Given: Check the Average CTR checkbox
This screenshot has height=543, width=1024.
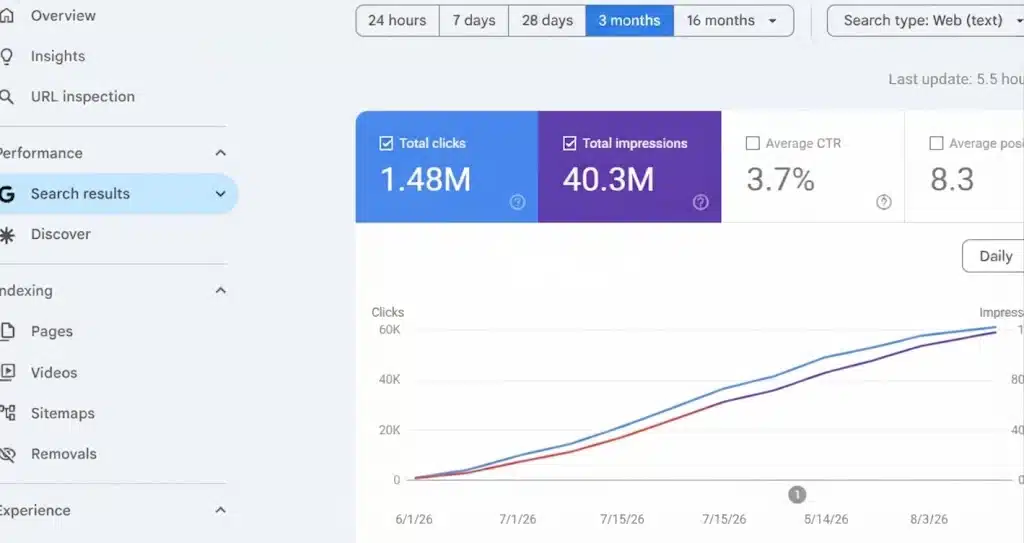Looking at the screenshot, I should [752, 143].
